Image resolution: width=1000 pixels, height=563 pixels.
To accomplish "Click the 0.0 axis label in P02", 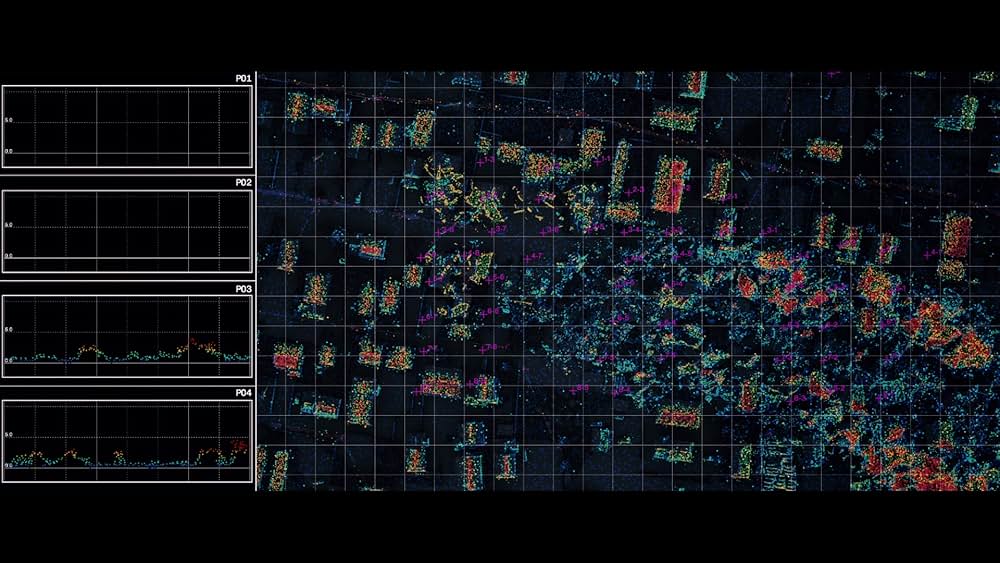I will [x=9, y=255].
